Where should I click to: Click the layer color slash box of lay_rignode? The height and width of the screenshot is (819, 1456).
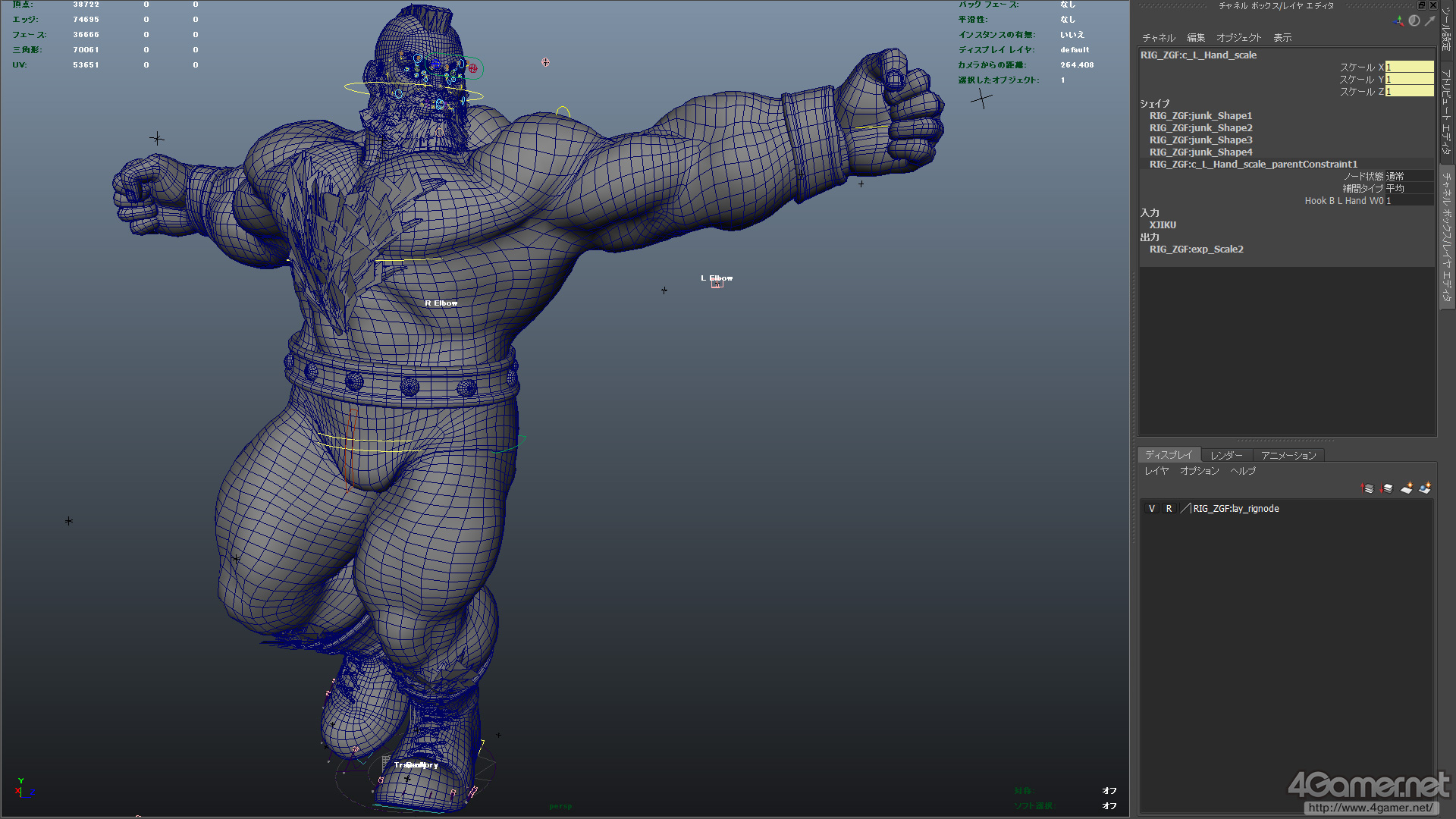(x=1185, y=509)
